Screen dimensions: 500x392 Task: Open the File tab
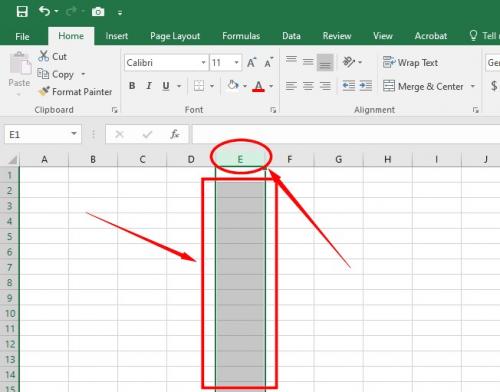click(x=22, y=36)
